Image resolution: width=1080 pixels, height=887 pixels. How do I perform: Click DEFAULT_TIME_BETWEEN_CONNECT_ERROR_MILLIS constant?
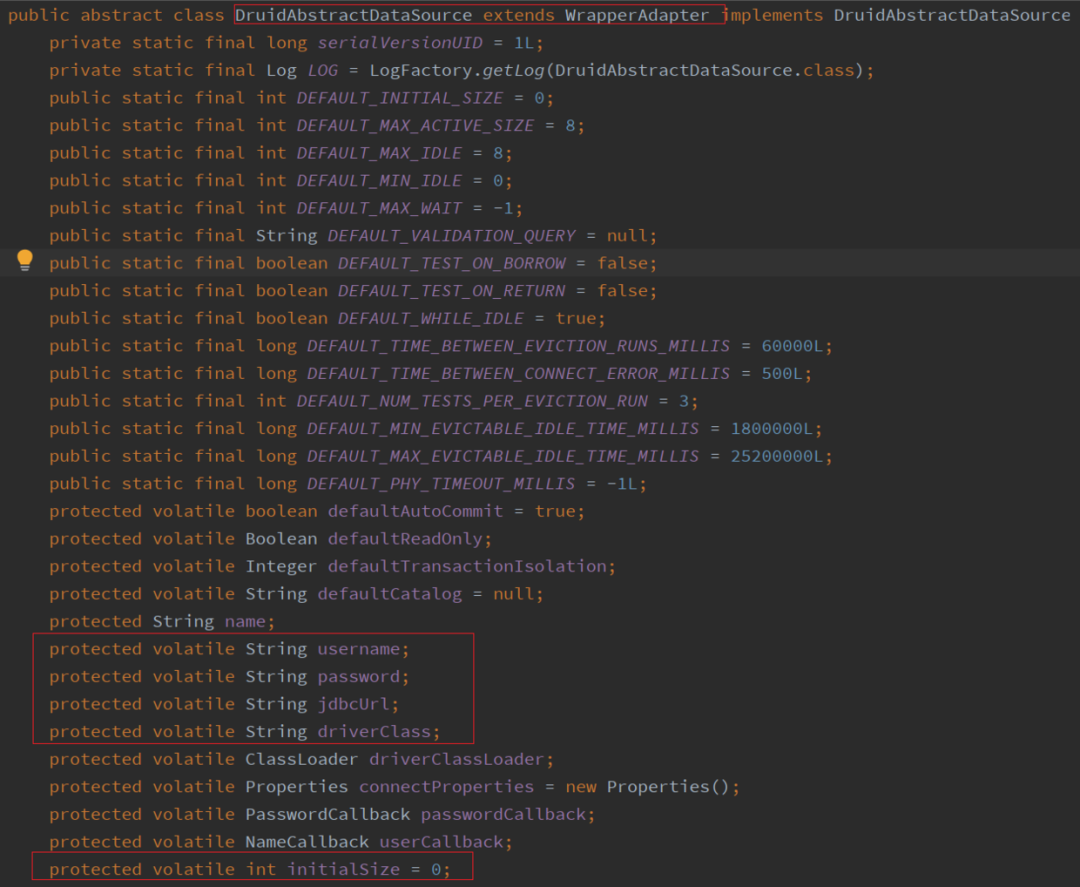[518, 373]
